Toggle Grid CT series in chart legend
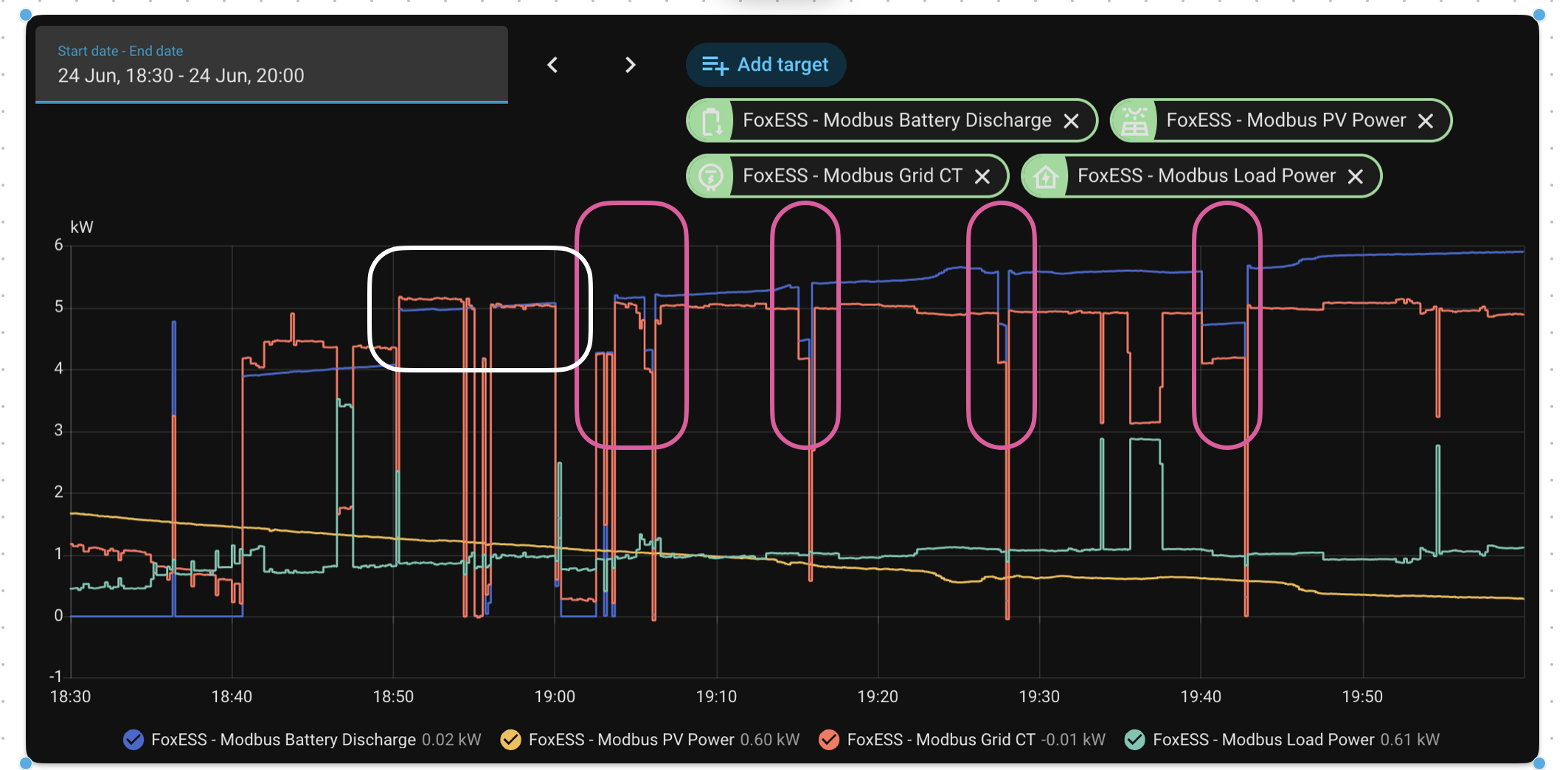Image resolution: width=1568 pixels, height=770 pixels. coord(829,740)
